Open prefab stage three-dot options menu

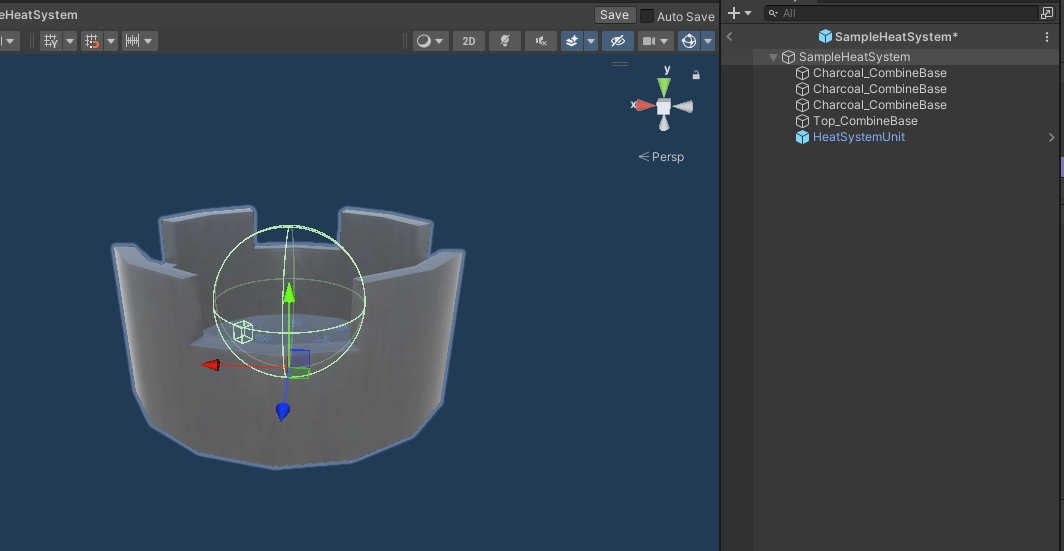point(1047,37)
